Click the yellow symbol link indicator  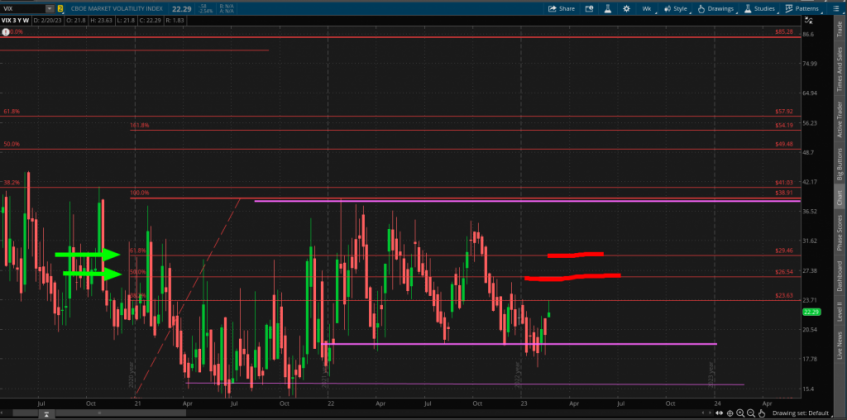pyautogui.click(x=60, y=9)
